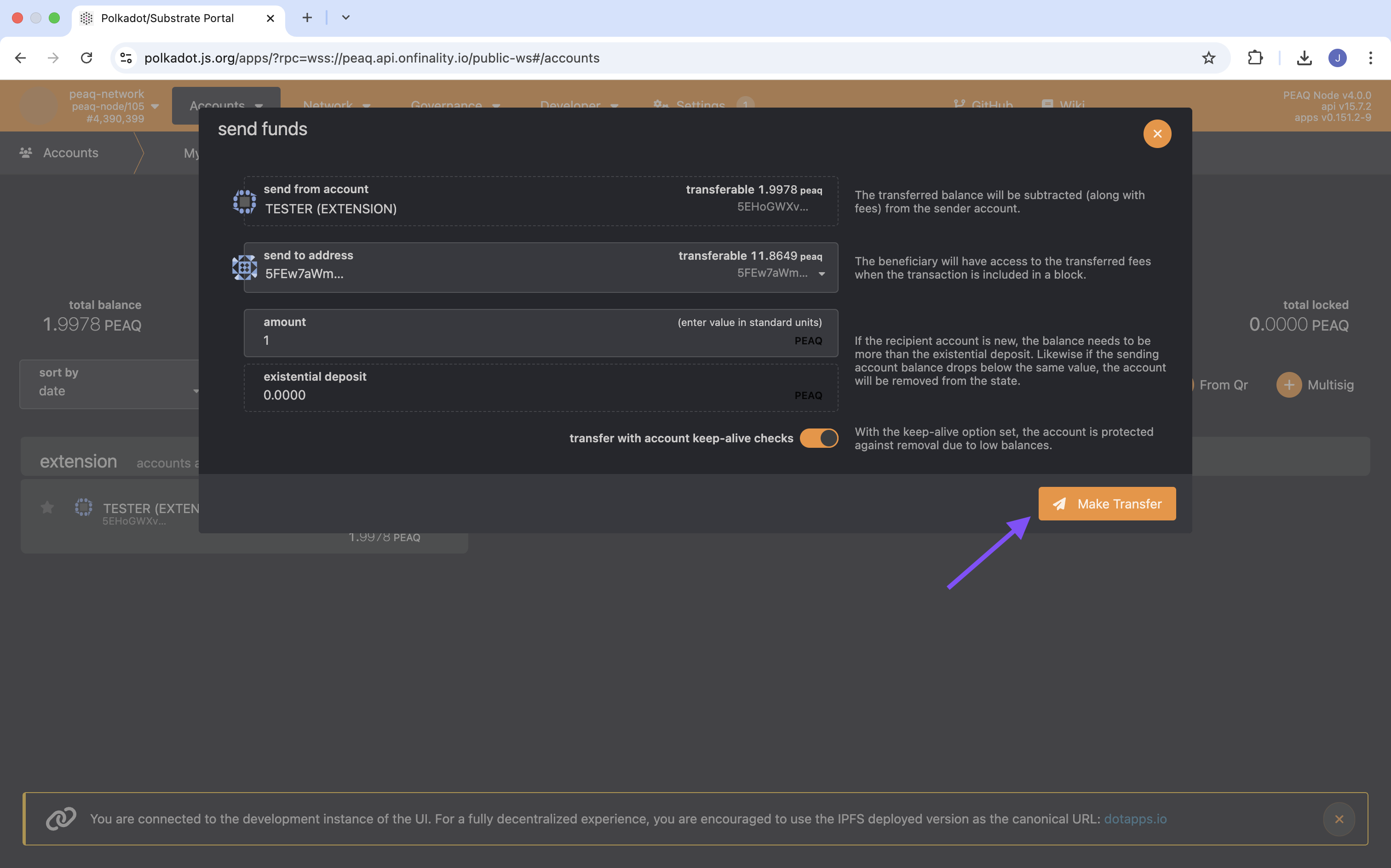Open the dotapps.io link
The width and height of the screenshot is (1391, 868).
[1135, 819]
